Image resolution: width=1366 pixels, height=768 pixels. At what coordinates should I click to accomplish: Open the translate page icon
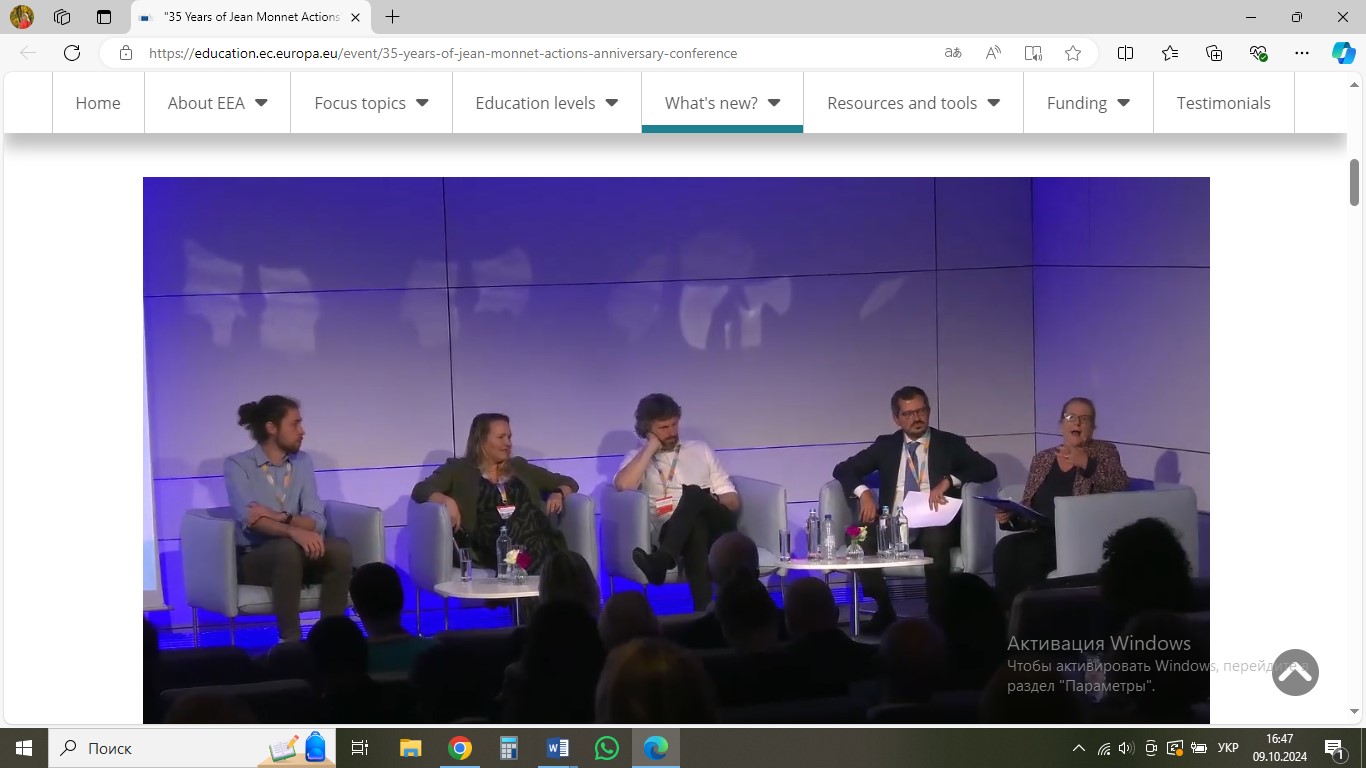[953, 54]
